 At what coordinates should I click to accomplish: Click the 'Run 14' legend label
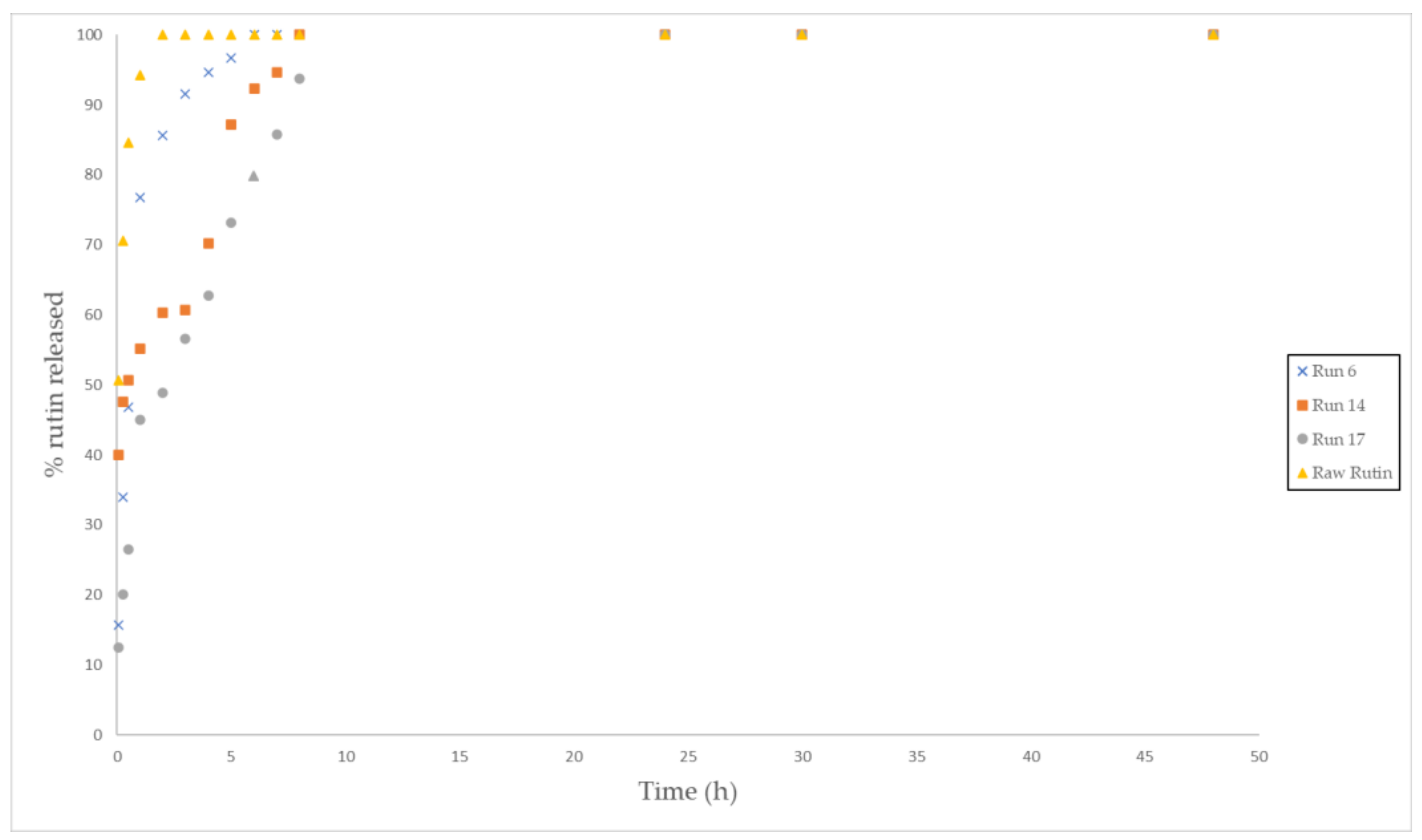[x=1338, y=405]
